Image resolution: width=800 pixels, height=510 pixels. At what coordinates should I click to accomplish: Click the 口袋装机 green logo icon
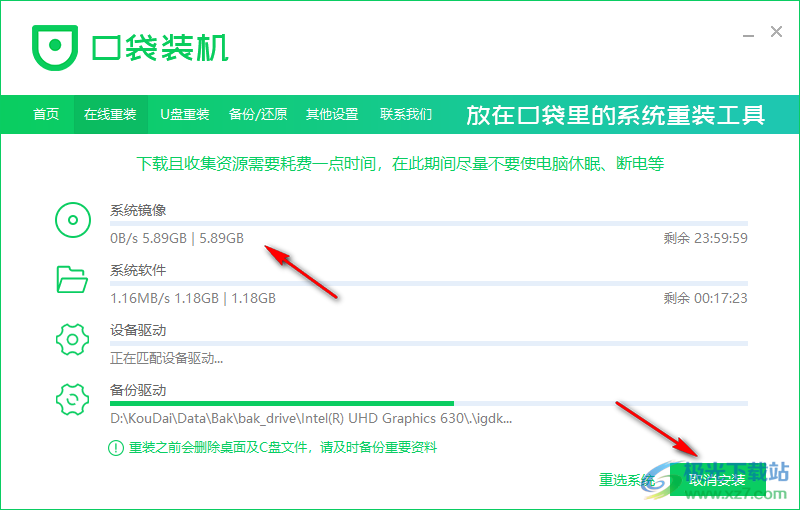[53, 47]
